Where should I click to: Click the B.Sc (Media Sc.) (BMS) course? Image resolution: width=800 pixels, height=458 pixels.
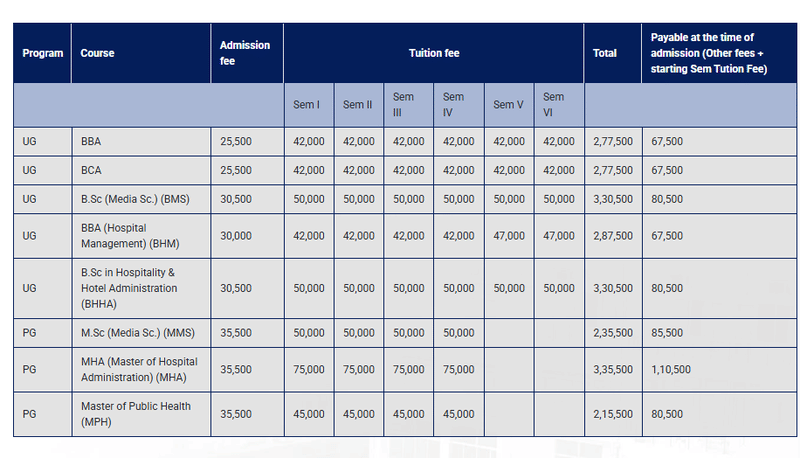point(135,199)
